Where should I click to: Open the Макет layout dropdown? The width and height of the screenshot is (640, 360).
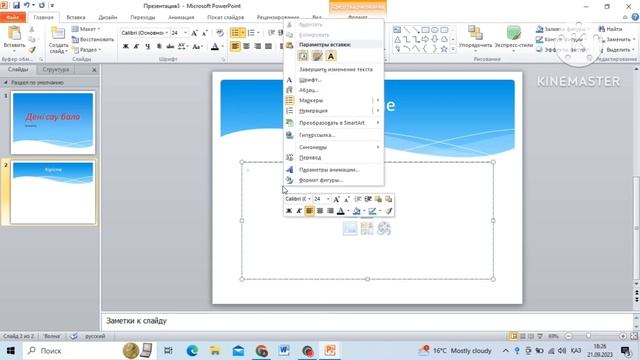[x=87, y=29]
